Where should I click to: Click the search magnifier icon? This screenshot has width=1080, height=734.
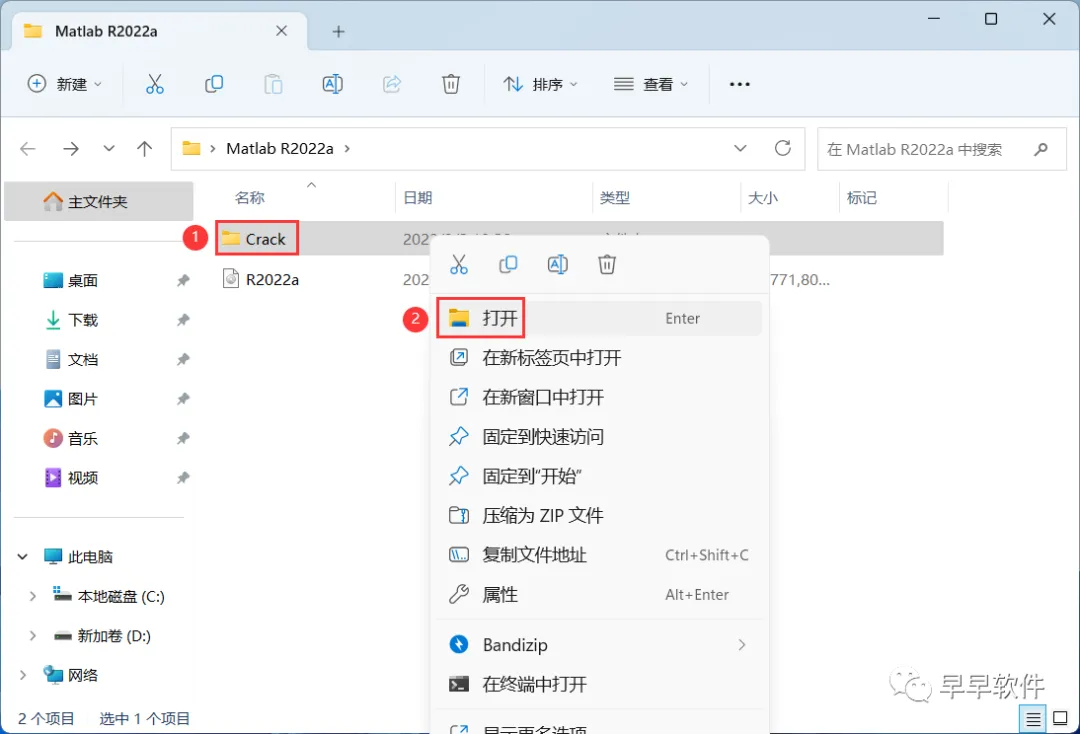1041,149
